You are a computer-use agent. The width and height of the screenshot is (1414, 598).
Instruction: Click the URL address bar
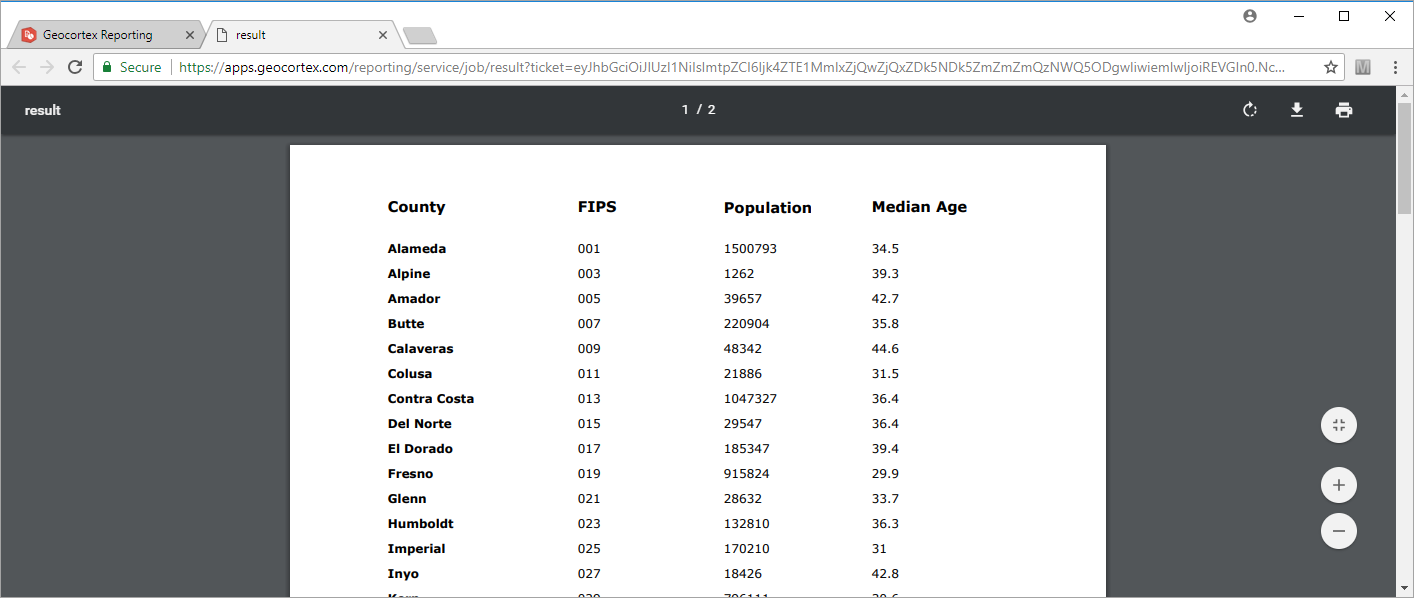[x=730, y=67]
